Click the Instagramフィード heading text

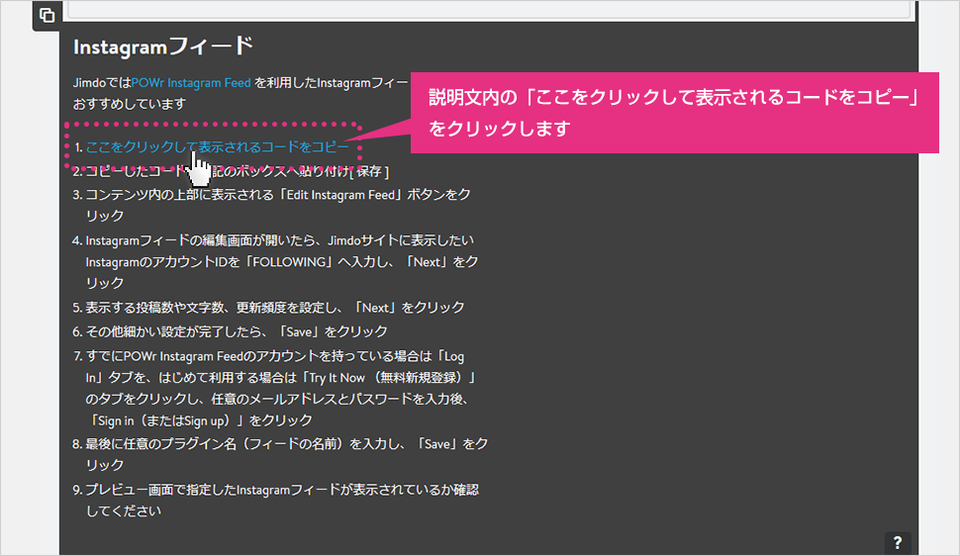pyautogui.click(x=163, y=47)
